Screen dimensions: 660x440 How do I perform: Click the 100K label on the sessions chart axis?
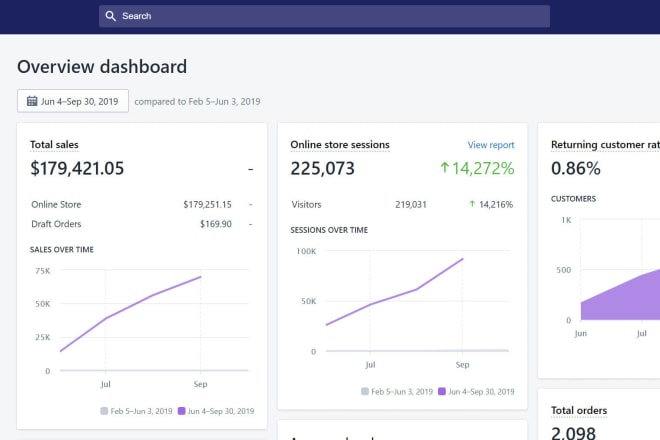tap(306, 251)
